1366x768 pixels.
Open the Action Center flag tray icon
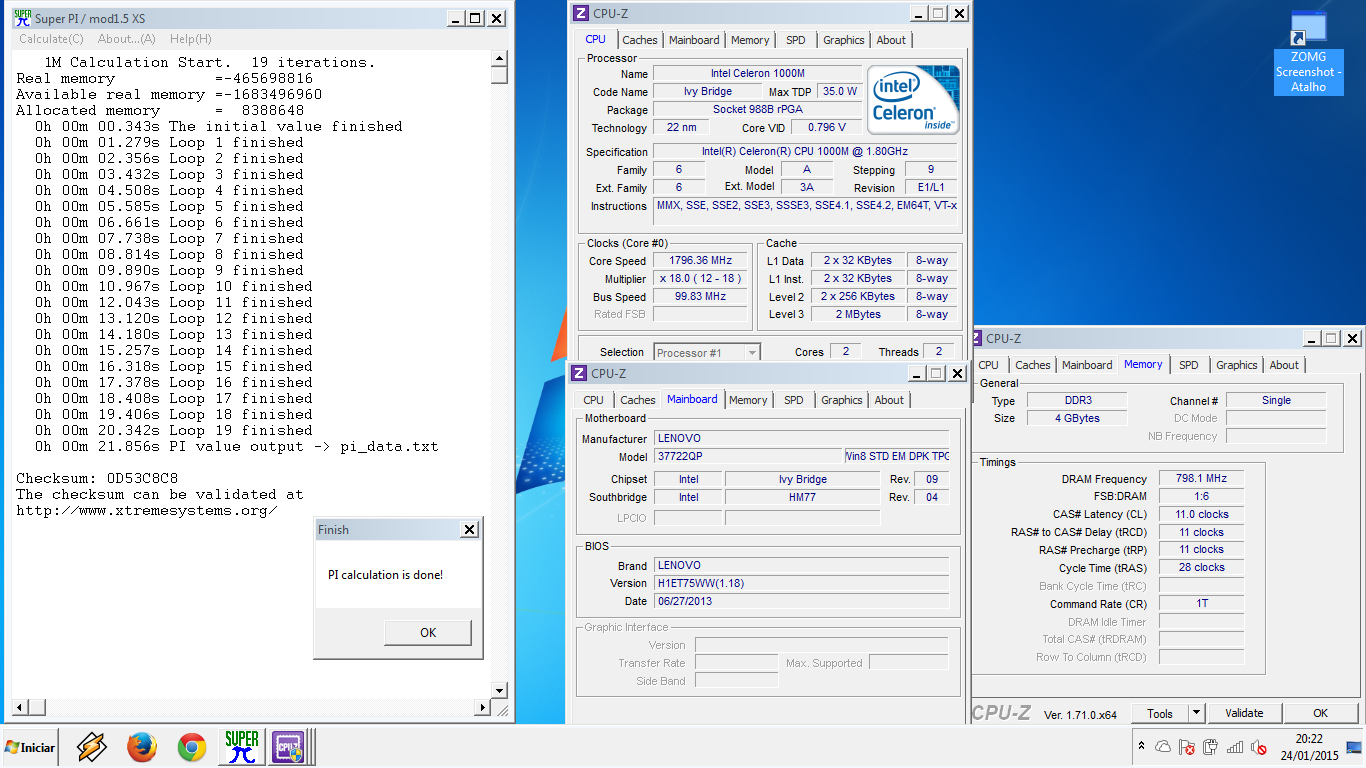(x=1187, y=746)
